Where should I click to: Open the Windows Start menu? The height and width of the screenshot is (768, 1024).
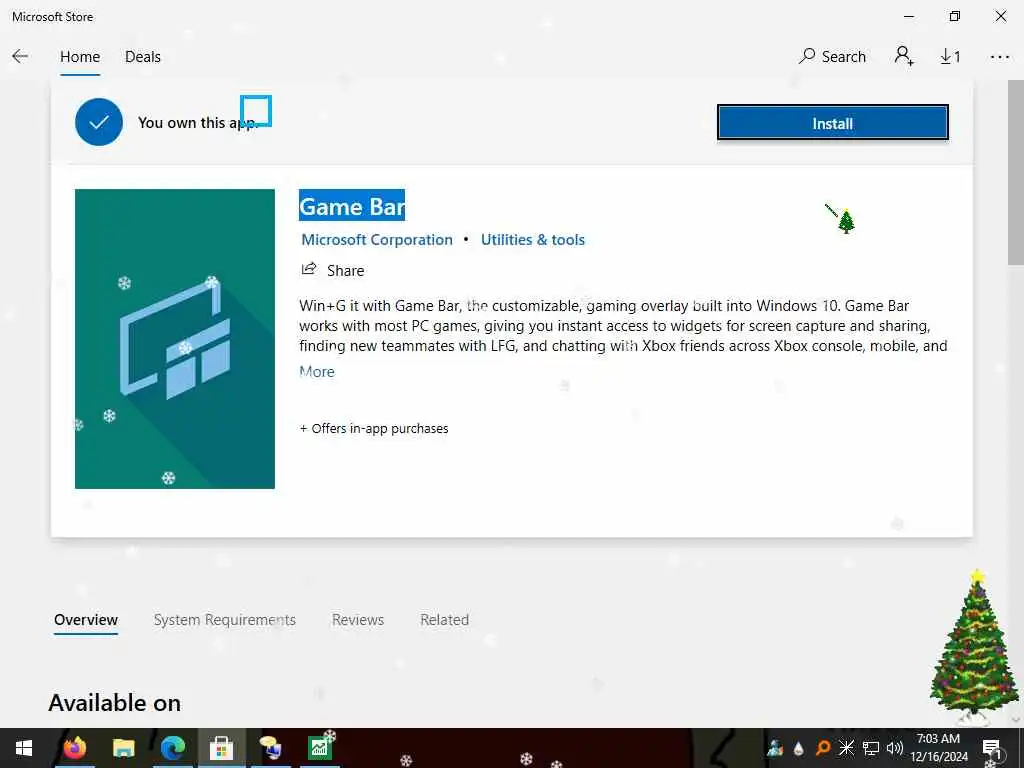pyautogui.click(x=24, y=748)
